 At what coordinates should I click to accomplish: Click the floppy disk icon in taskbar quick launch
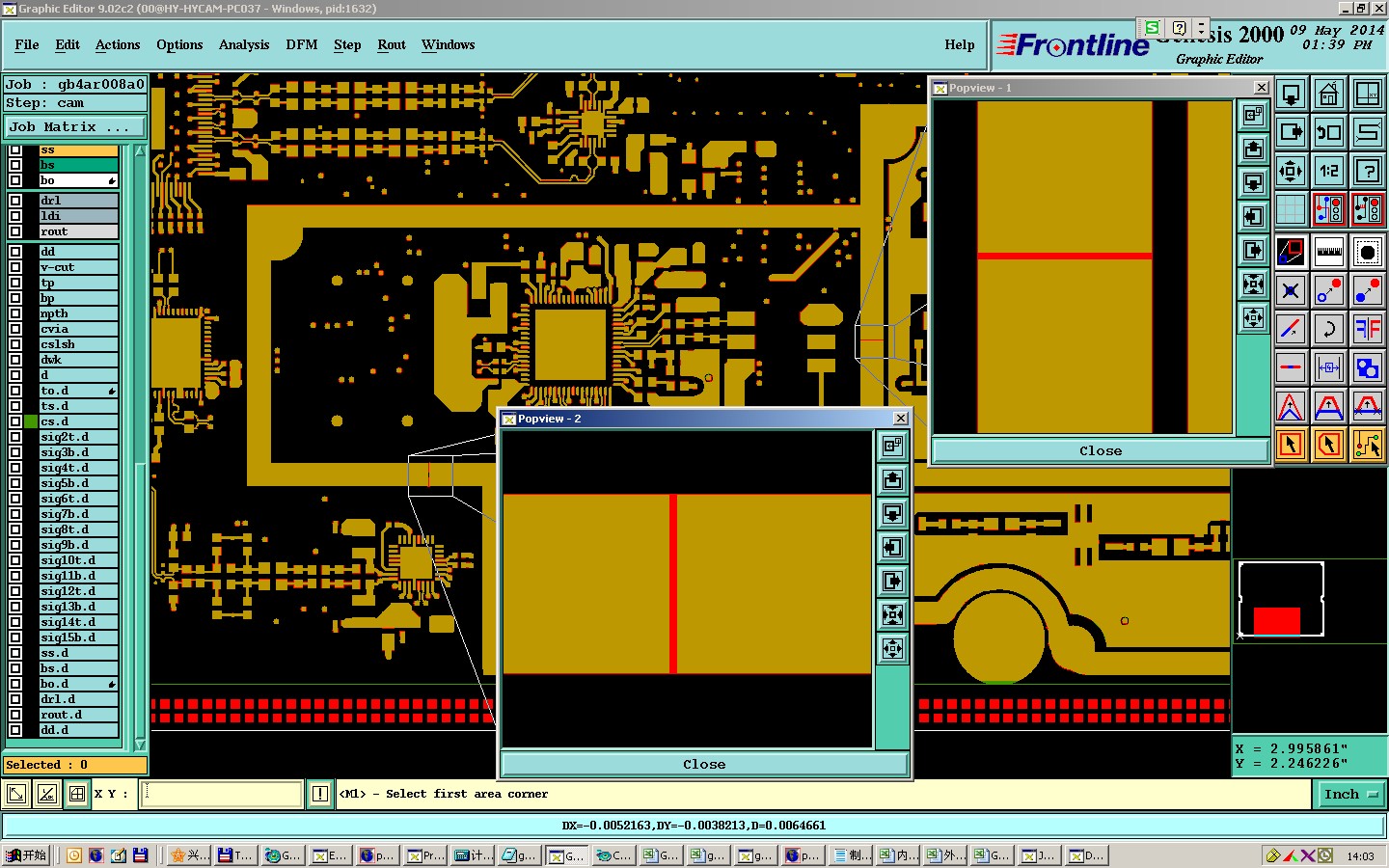(141, 854)
